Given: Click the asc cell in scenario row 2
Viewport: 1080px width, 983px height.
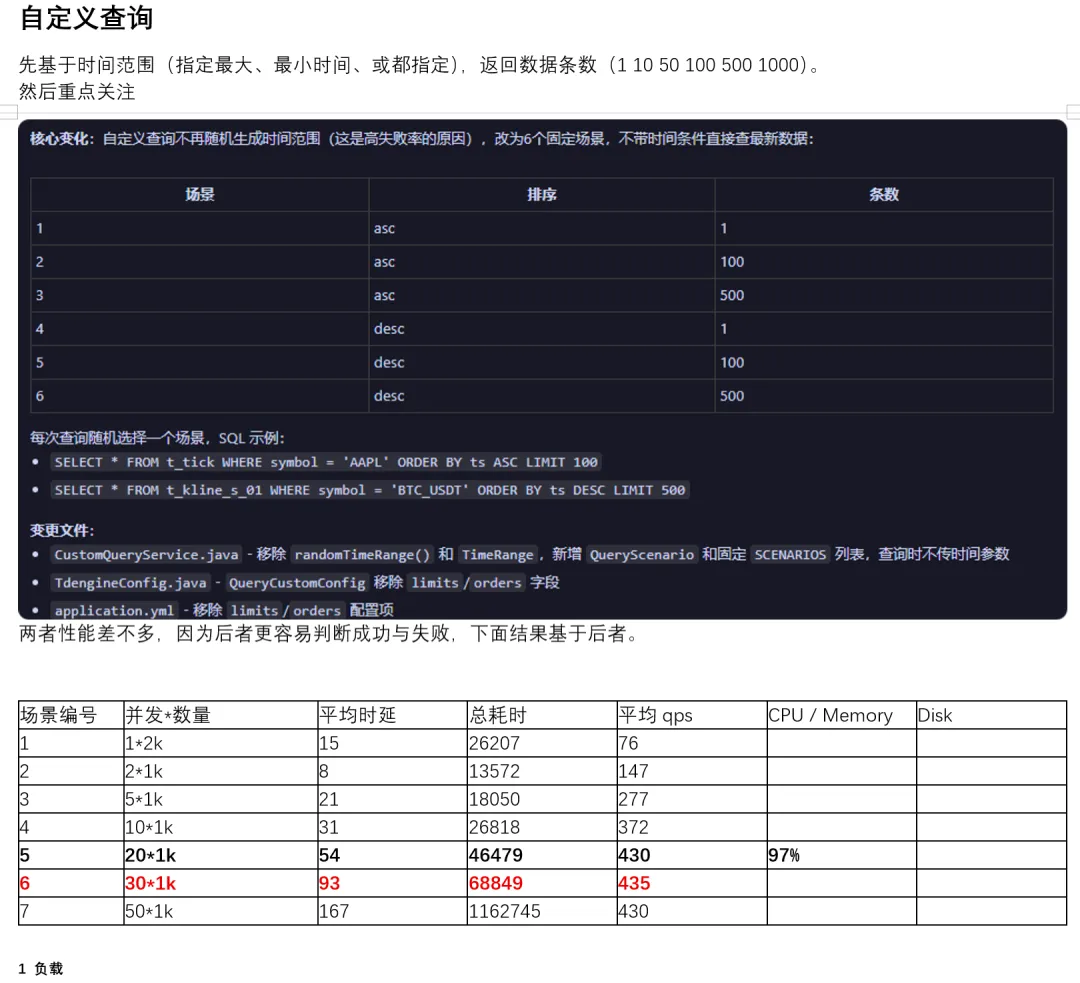Looking at the screenshot, I should pos(541,262).
